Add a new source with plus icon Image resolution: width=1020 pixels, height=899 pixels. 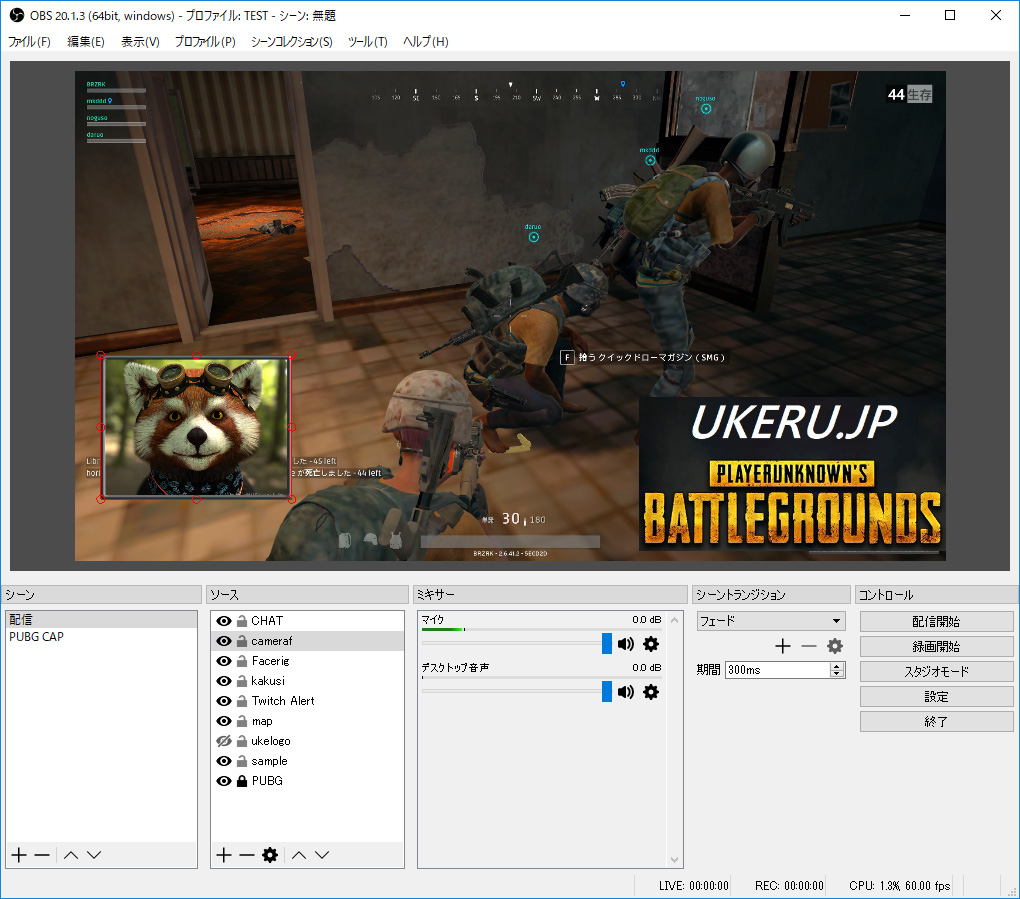[223, 855]
